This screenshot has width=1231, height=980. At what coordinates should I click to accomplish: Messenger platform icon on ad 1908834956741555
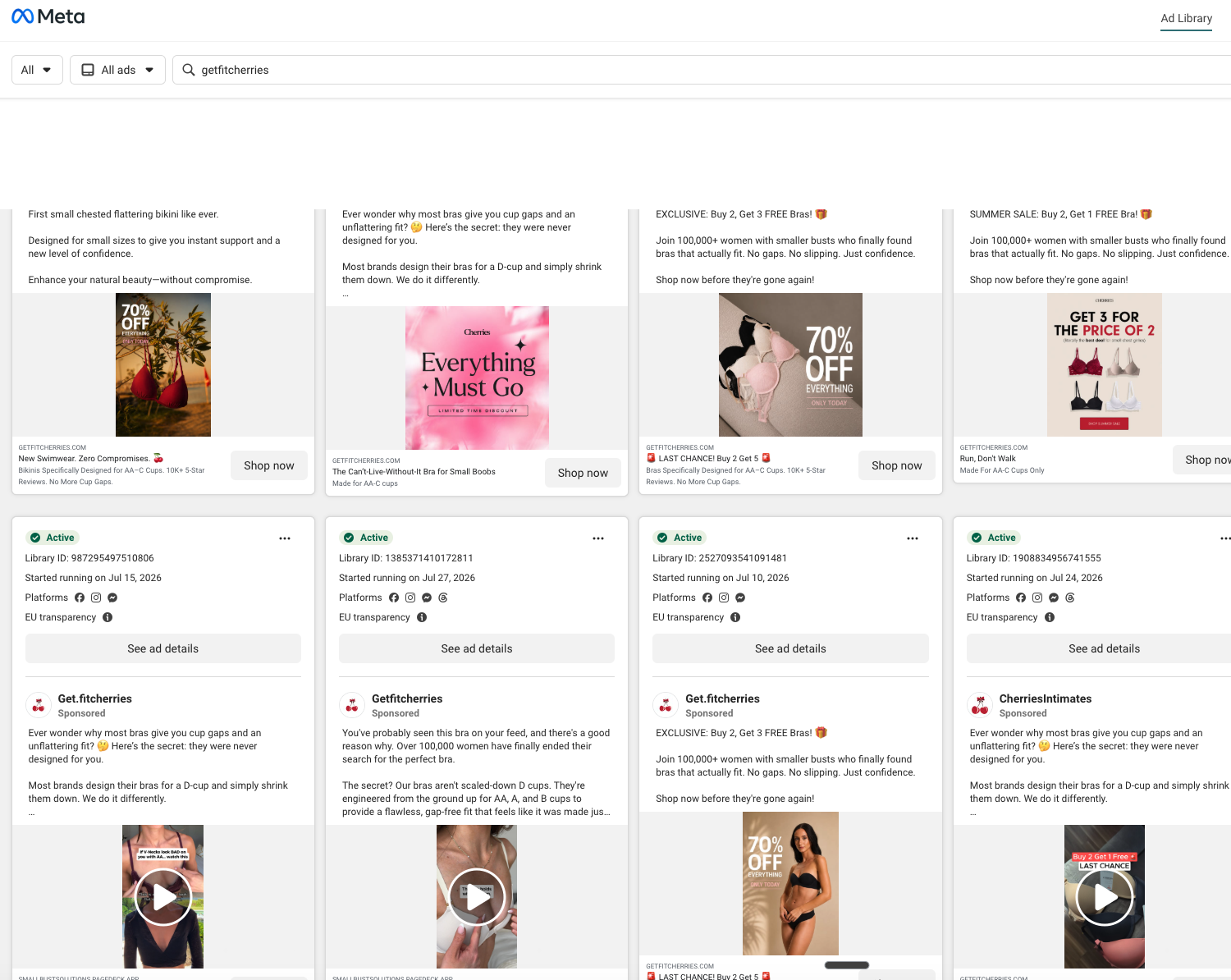point(1054,598)
